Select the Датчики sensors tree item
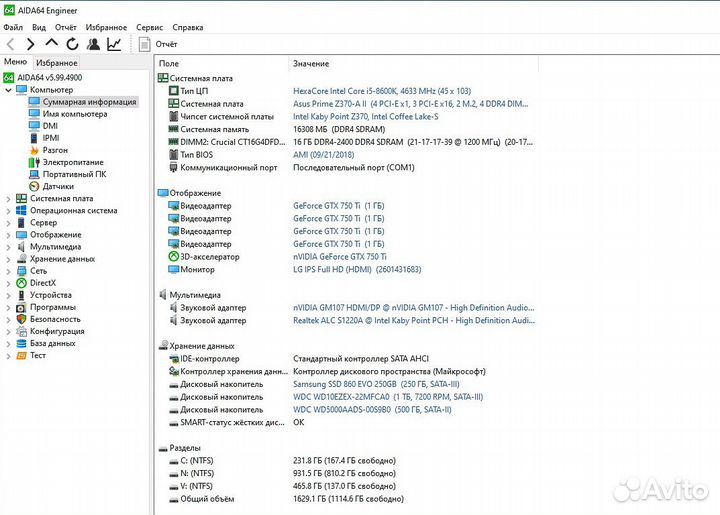 coord(58,186)
